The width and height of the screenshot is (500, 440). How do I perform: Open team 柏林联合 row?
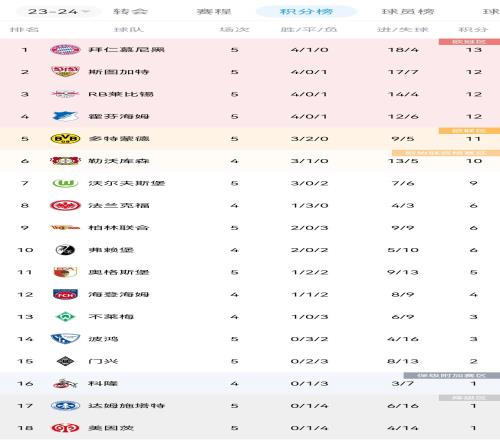point(250,228)
